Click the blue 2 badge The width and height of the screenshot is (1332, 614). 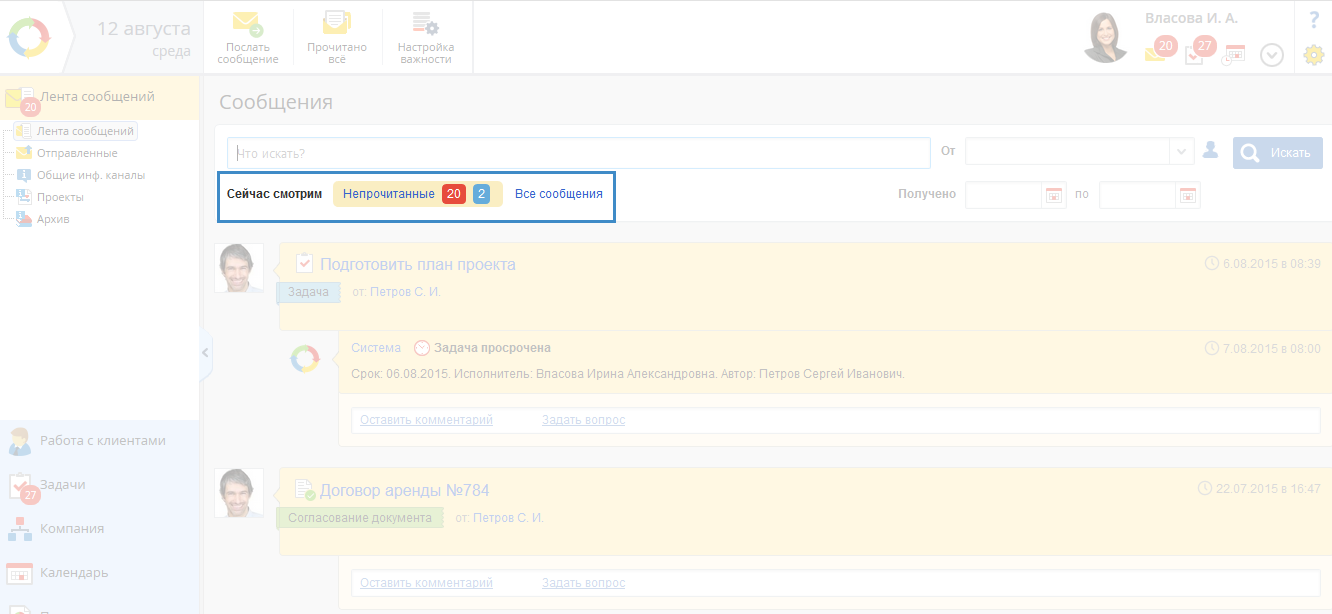481,194
